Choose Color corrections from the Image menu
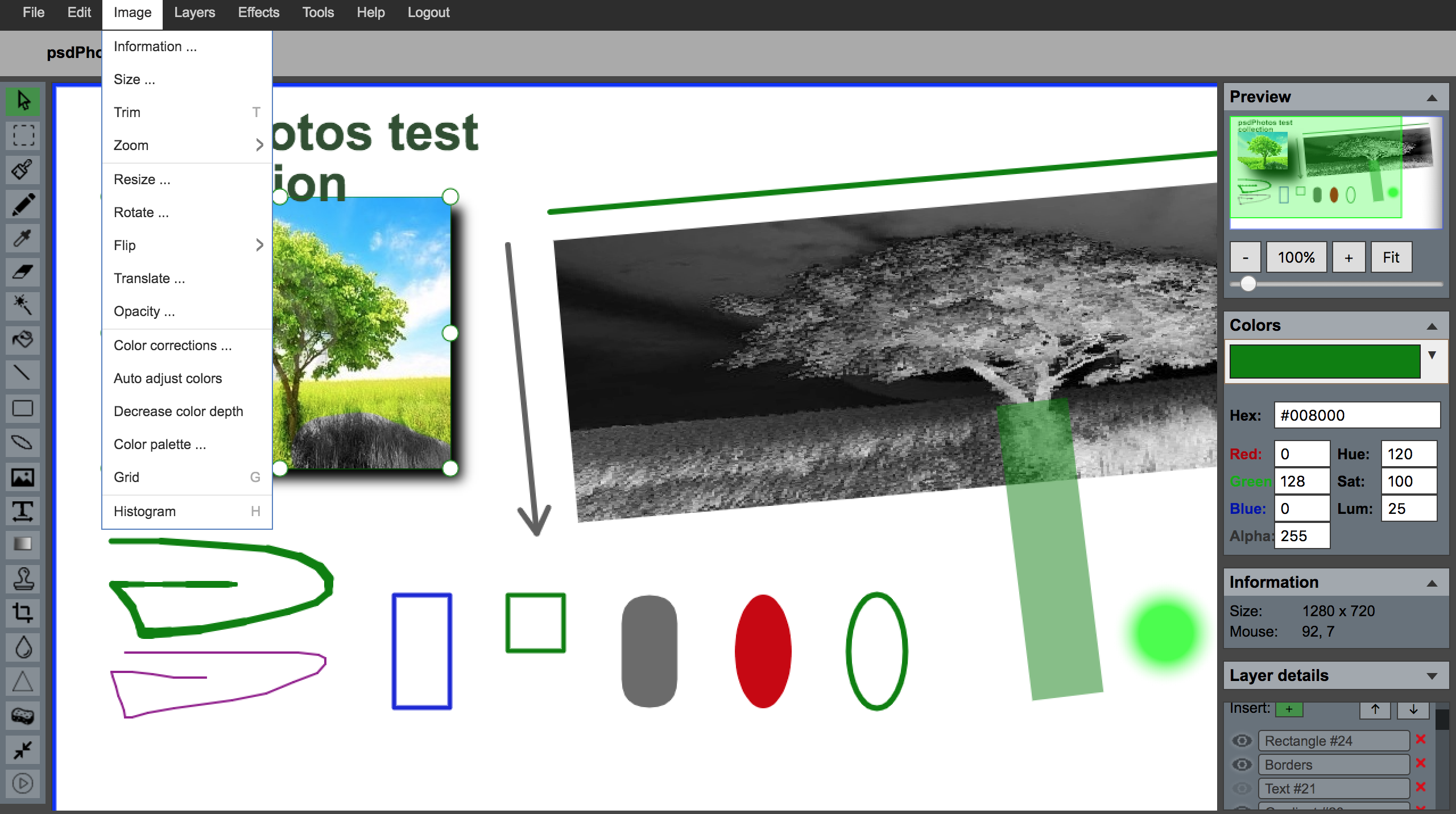The height and width of the screenshot is (814, 1456). click(173, 346)
